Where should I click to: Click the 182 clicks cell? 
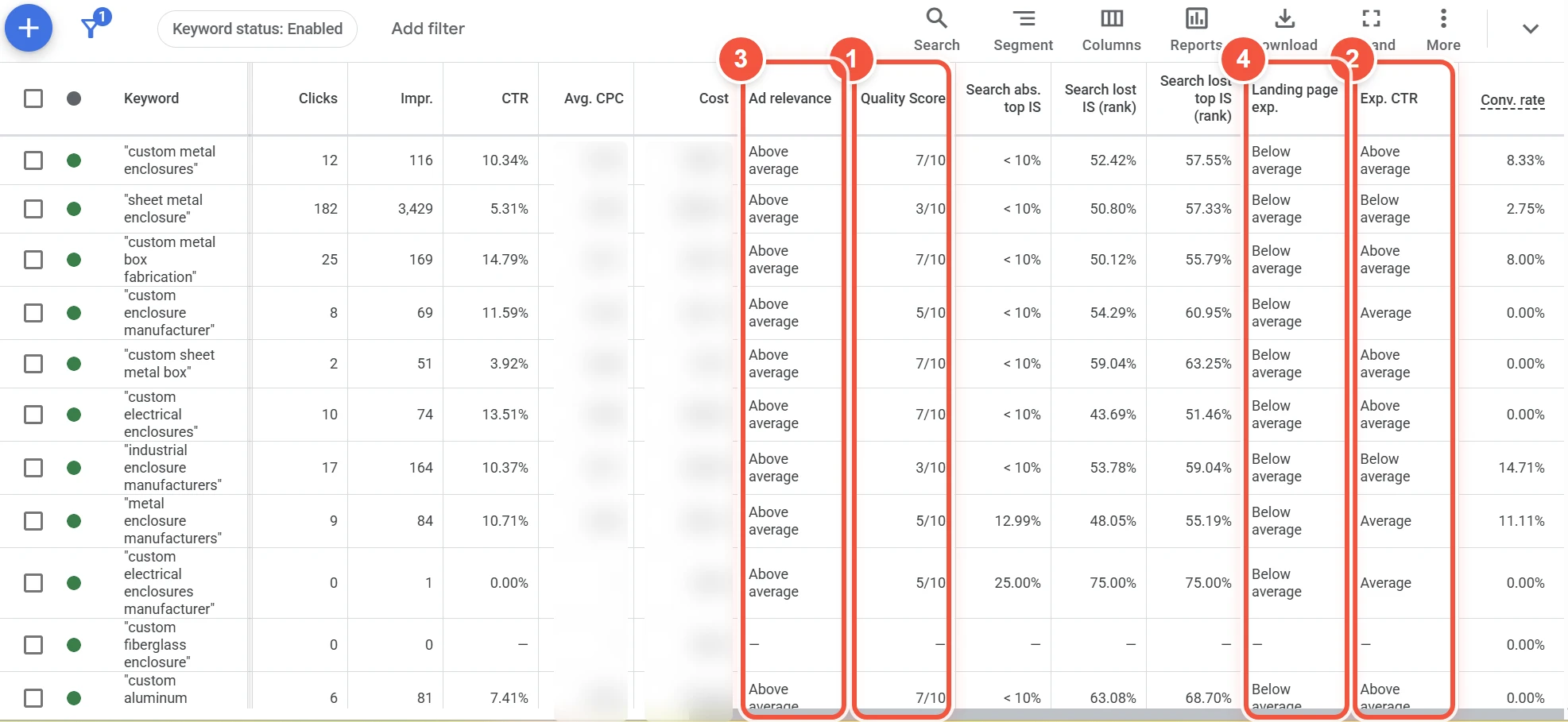point(325,209)
